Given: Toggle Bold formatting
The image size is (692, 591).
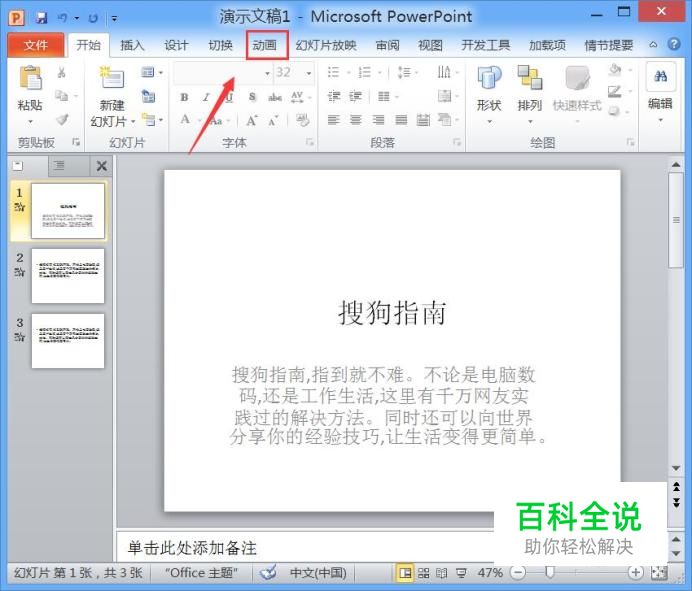Looking at the screenshot, I should [x=184, y=97].
